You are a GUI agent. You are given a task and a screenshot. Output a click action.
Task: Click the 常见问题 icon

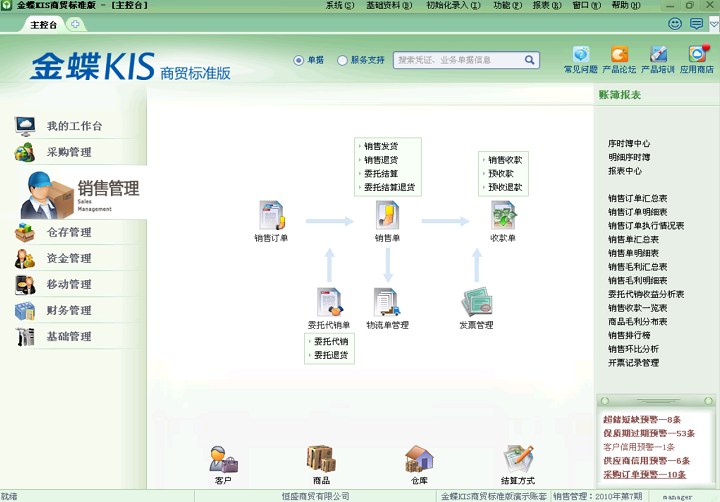(x=580, y=55)
